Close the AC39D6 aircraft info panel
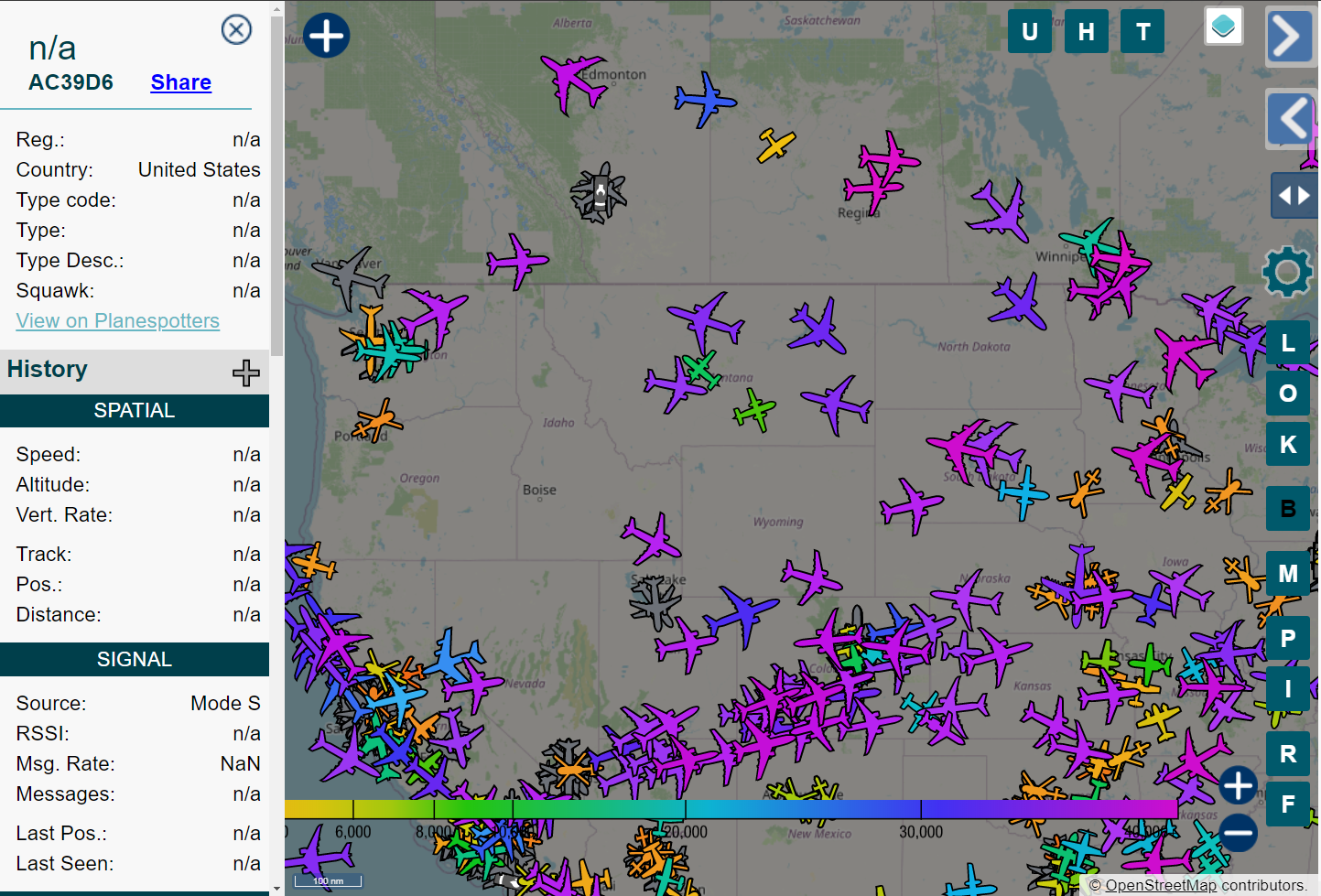1321x896 pixels. (236, 30)
